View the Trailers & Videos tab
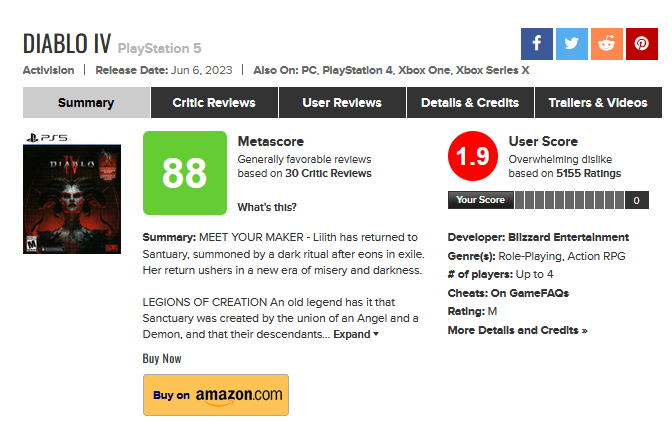 [598, 103]
